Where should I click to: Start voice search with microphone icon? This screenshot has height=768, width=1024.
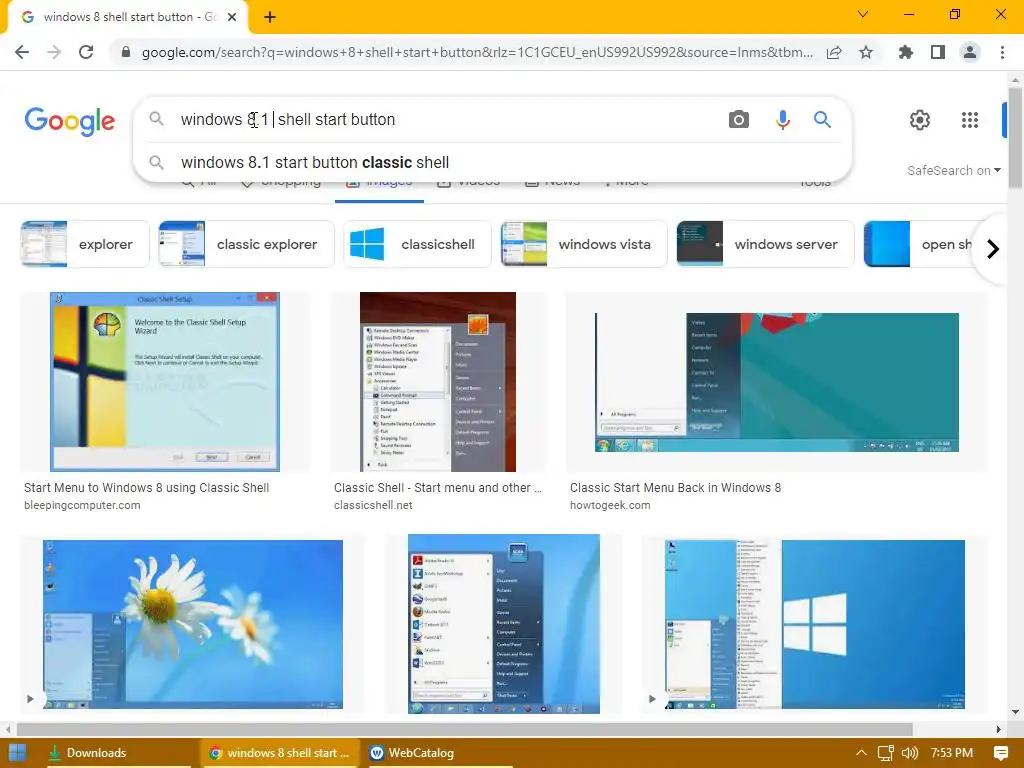pos(782,120)
